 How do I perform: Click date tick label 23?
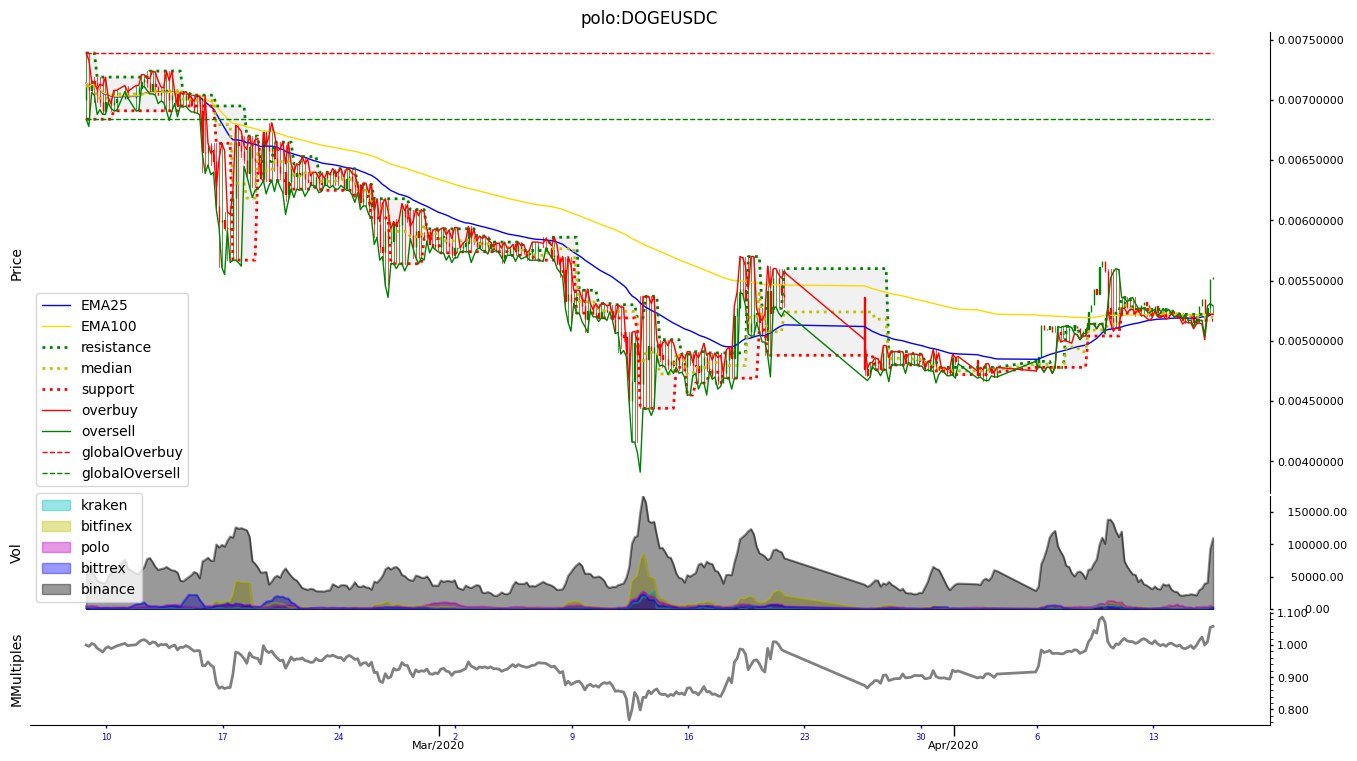point(804,737)
